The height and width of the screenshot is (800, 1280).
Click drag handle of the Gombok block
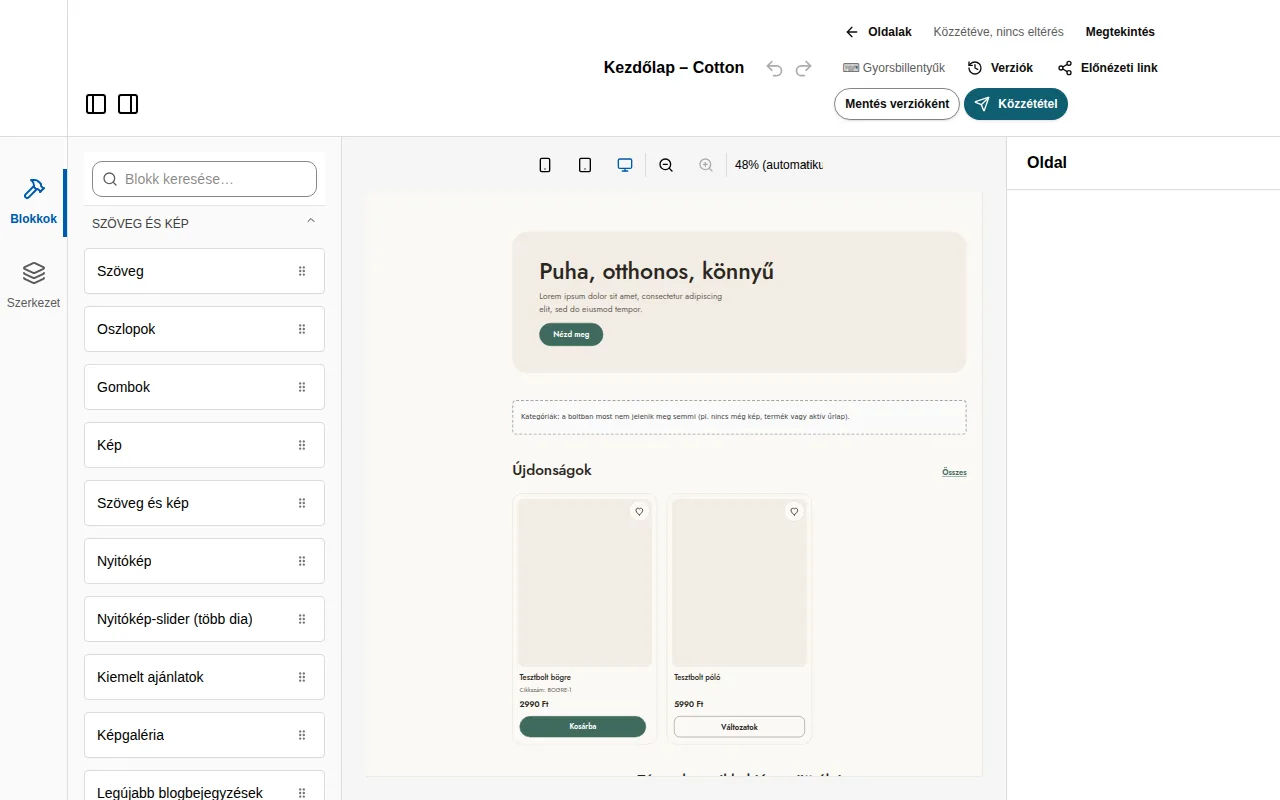[302, 387]
